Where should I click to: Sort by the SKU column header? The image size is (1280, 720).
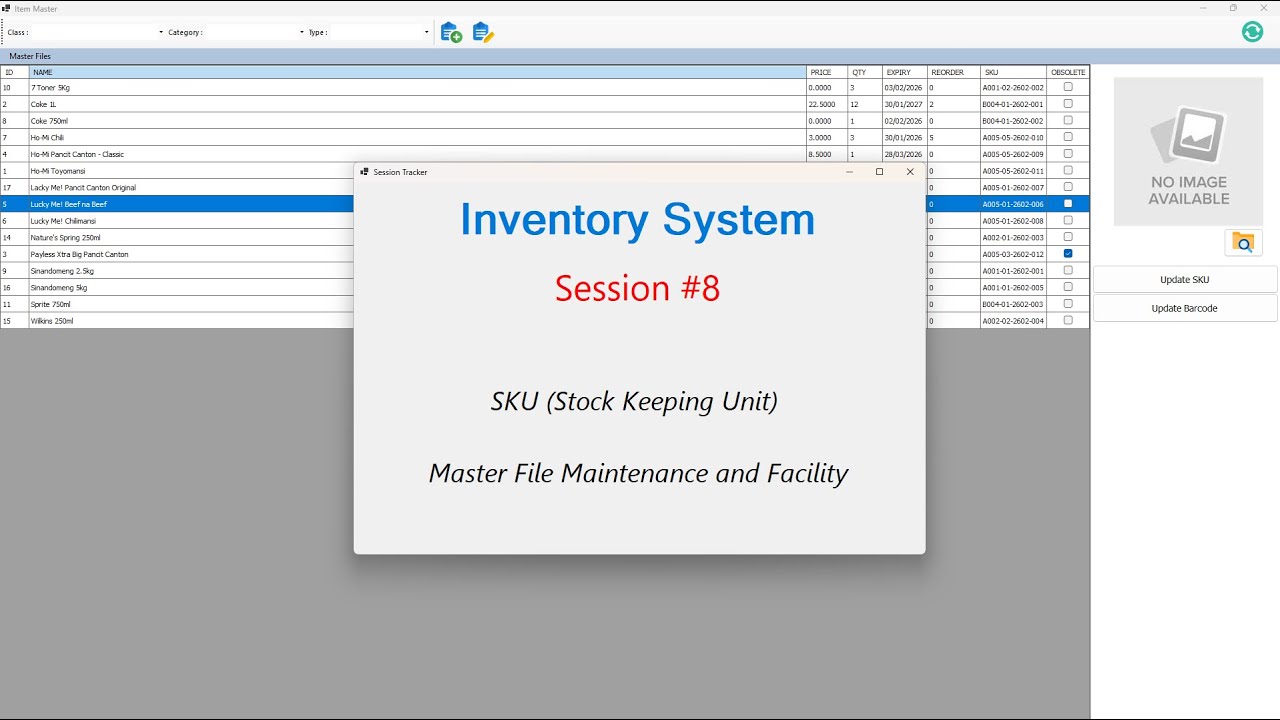coord(1013,72)
